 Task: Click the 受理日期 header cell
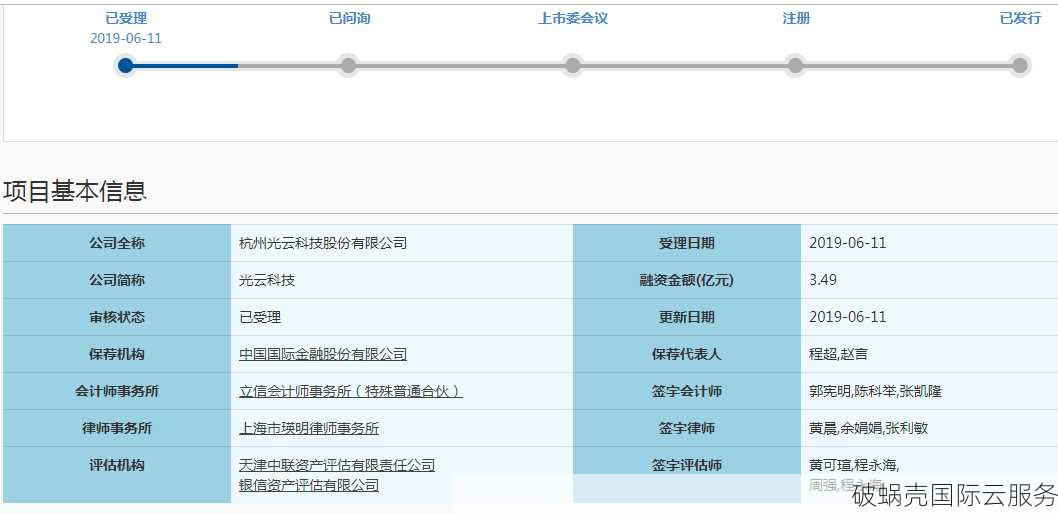687,243
